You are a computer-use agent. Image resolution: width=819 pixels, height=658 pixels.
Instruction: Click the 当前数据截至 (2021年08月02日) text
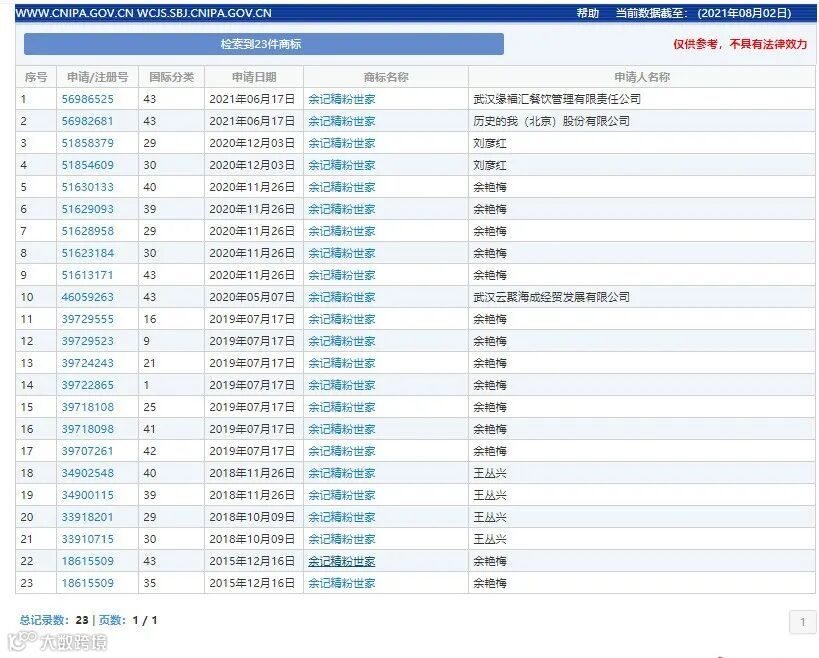tap(703, 13)
